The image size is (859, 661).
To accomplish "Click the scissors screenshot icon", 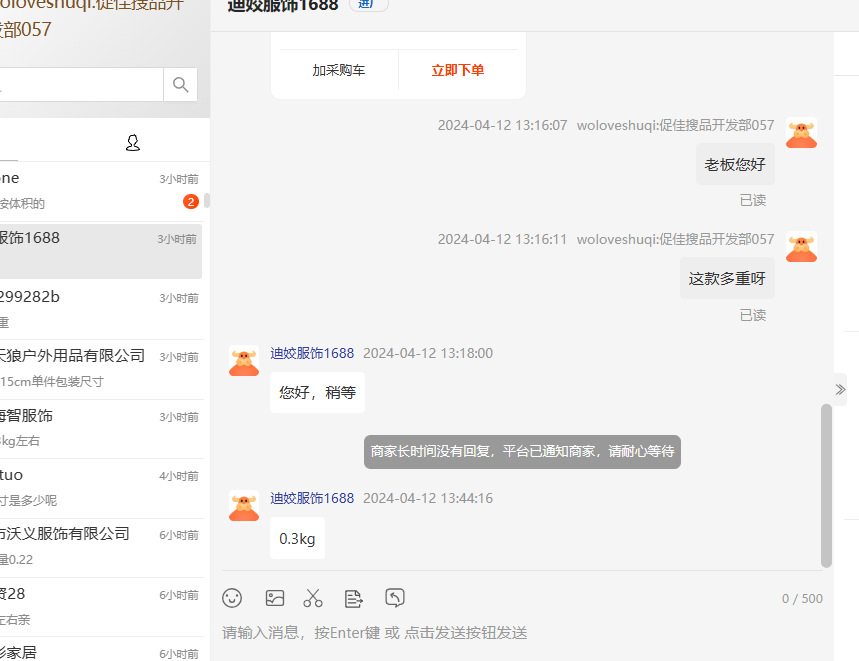I will coord(313,598).
